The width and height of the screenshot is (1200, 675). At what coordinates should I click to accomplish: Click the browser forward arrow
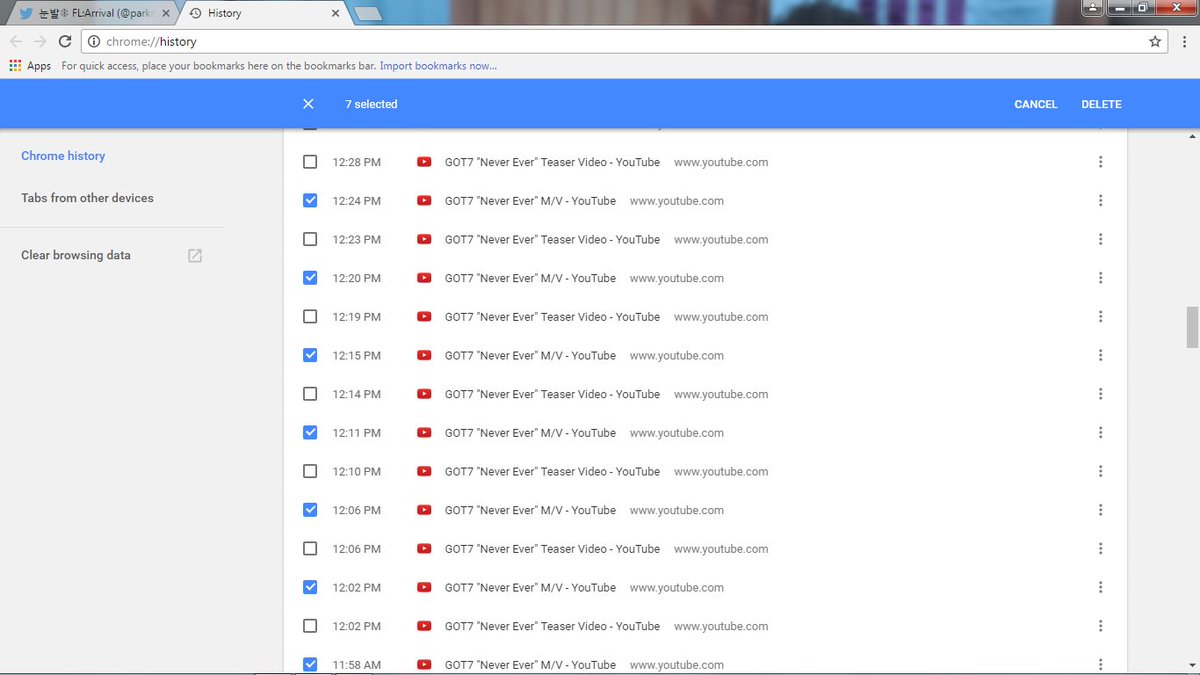(40, 42)
